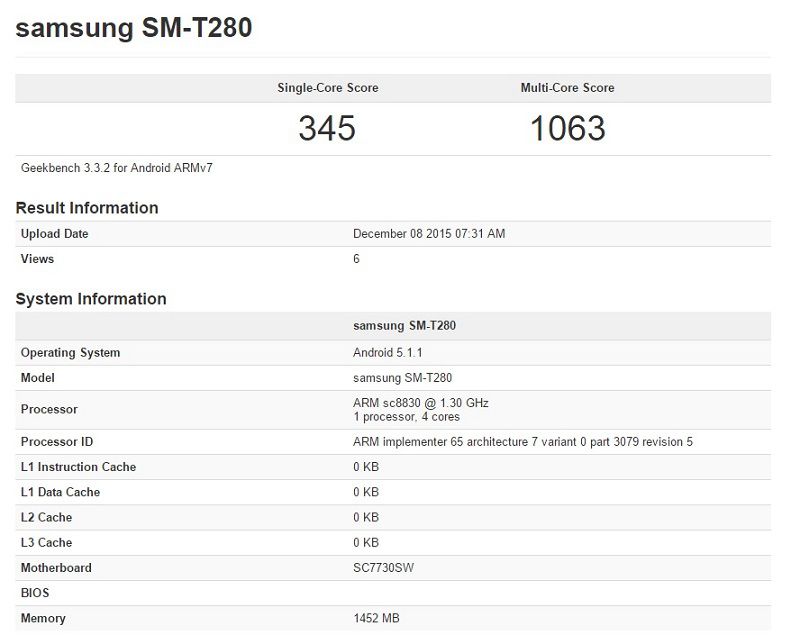Click the Geekbench 3.3.2 for Android text
The image size is (800, 644).
click(x=117, y=168)
